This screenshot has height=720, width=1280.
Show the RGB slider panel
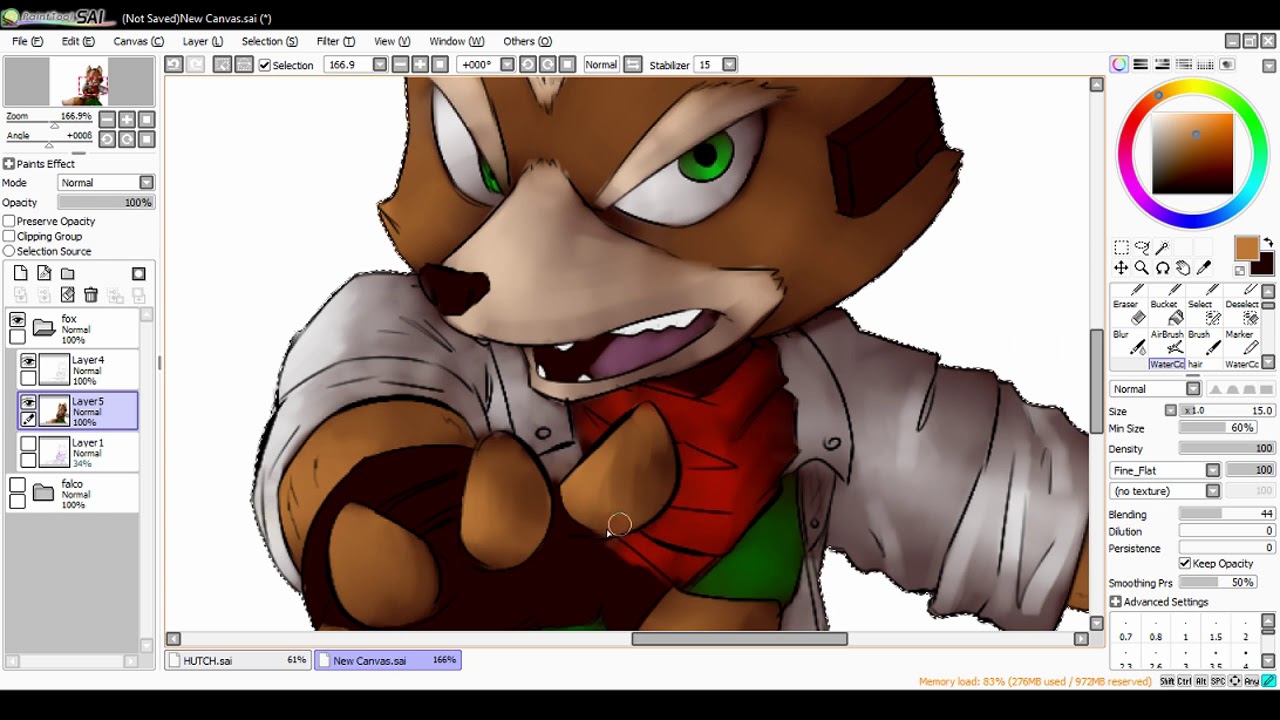pos(1141,64)
